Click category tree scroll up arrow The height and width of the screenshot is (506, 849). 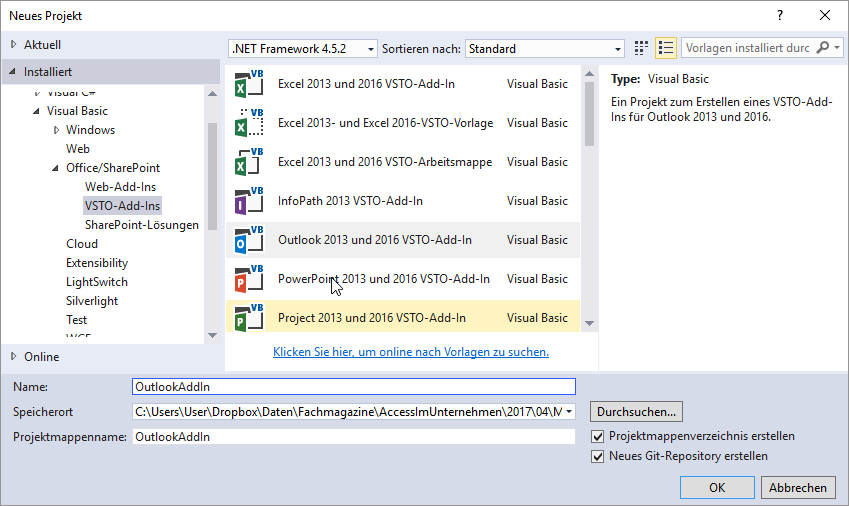click(212, 94)
